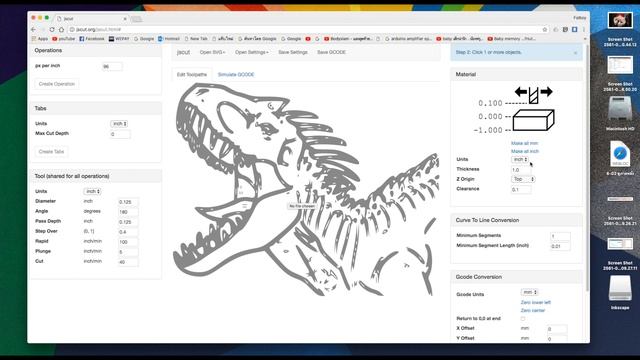Open the topmost Screen Shot thumbnail on desktop
This screenshot has width=640, height=360.
pyautogui.click(x=620, y=20)
